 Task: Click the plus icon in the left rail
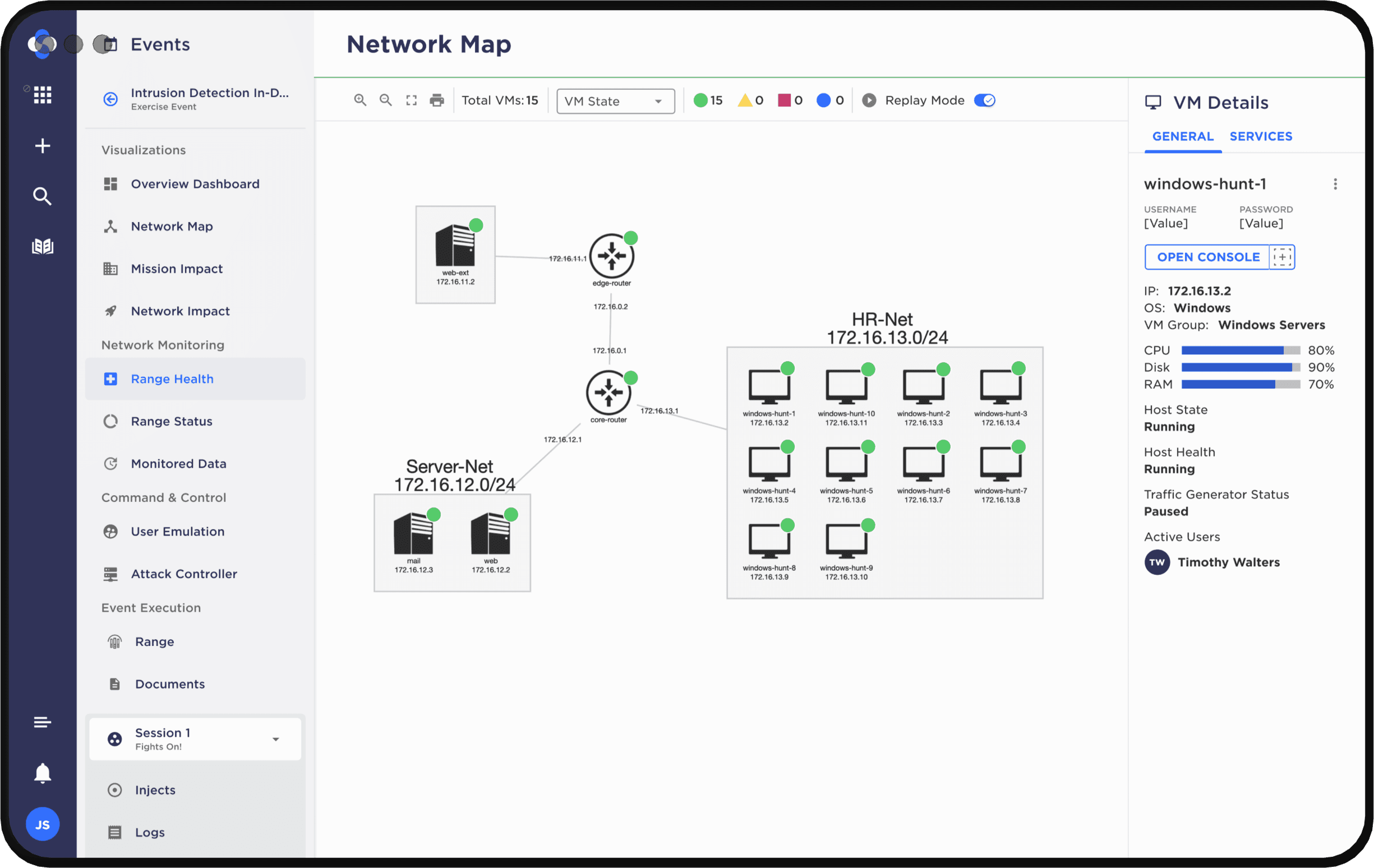pos(42,146)
